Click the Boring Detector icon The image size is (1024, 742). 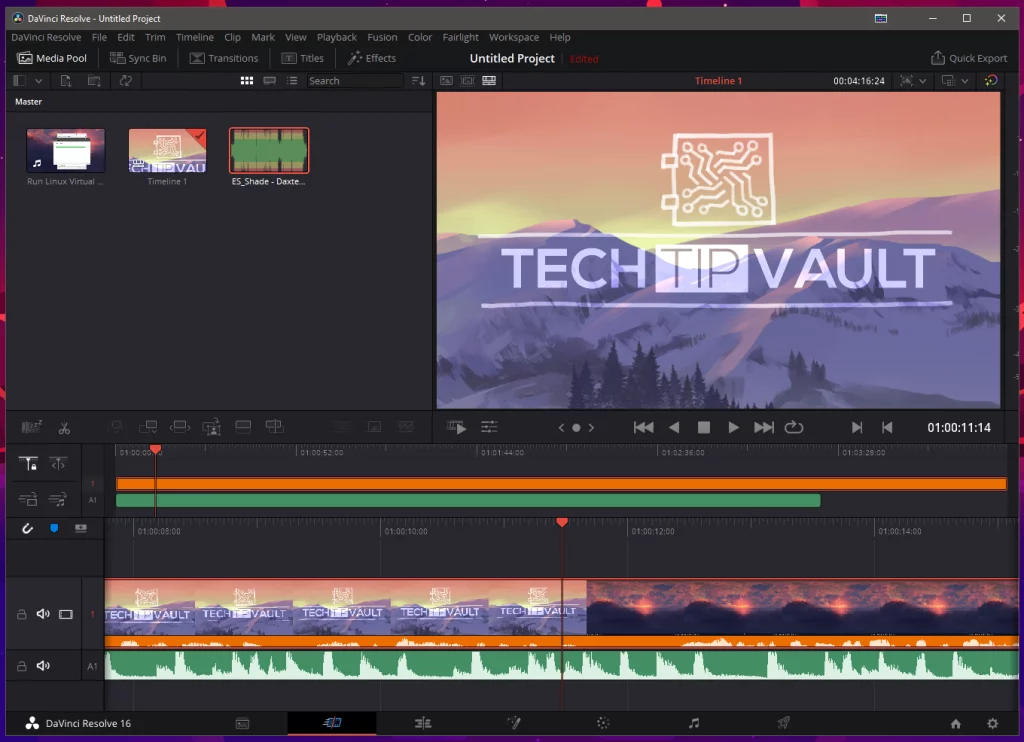click(x=31, y=427)
